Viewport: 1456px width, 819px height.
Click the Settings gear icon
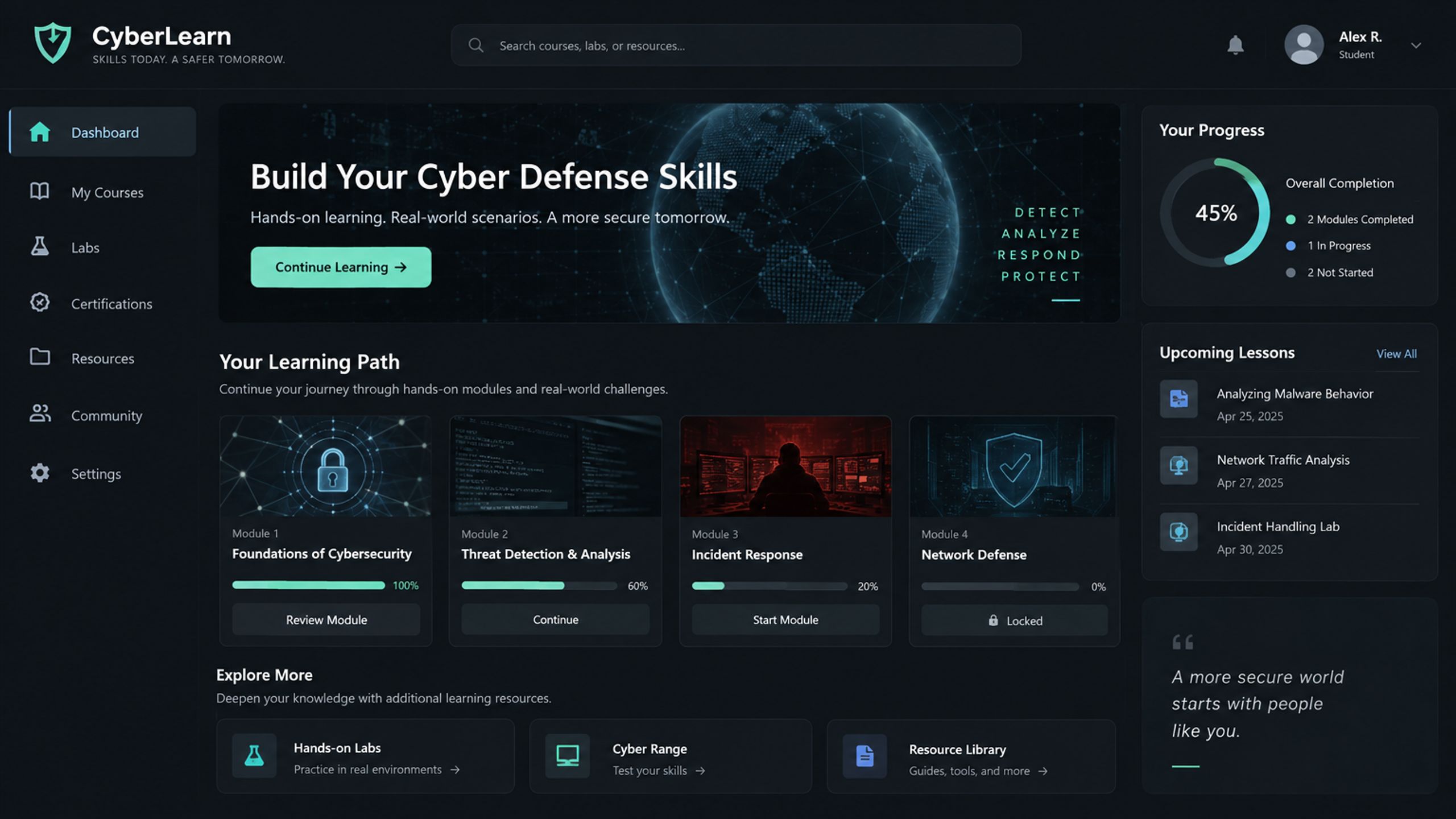pos(39,473)
